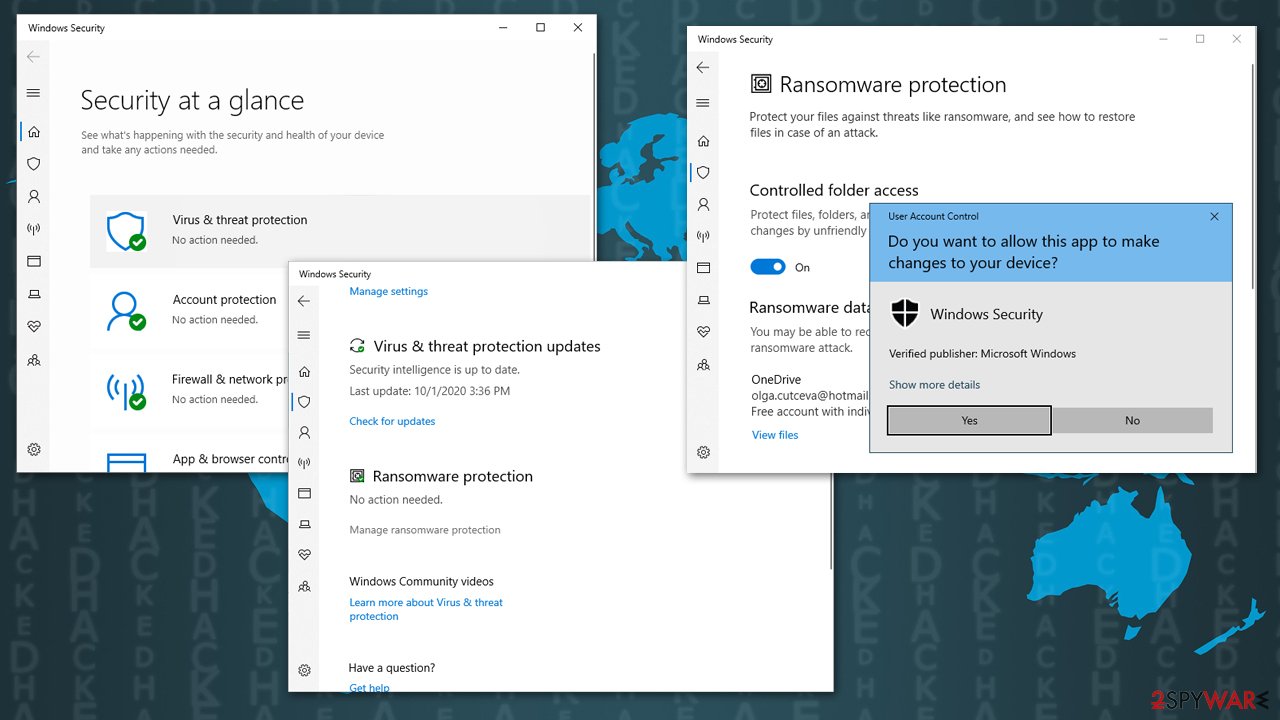Open Home icon in Security at a glance sidebar
Image resolution: width=1280 pixels, height=720 pixels.
(34, 131)
